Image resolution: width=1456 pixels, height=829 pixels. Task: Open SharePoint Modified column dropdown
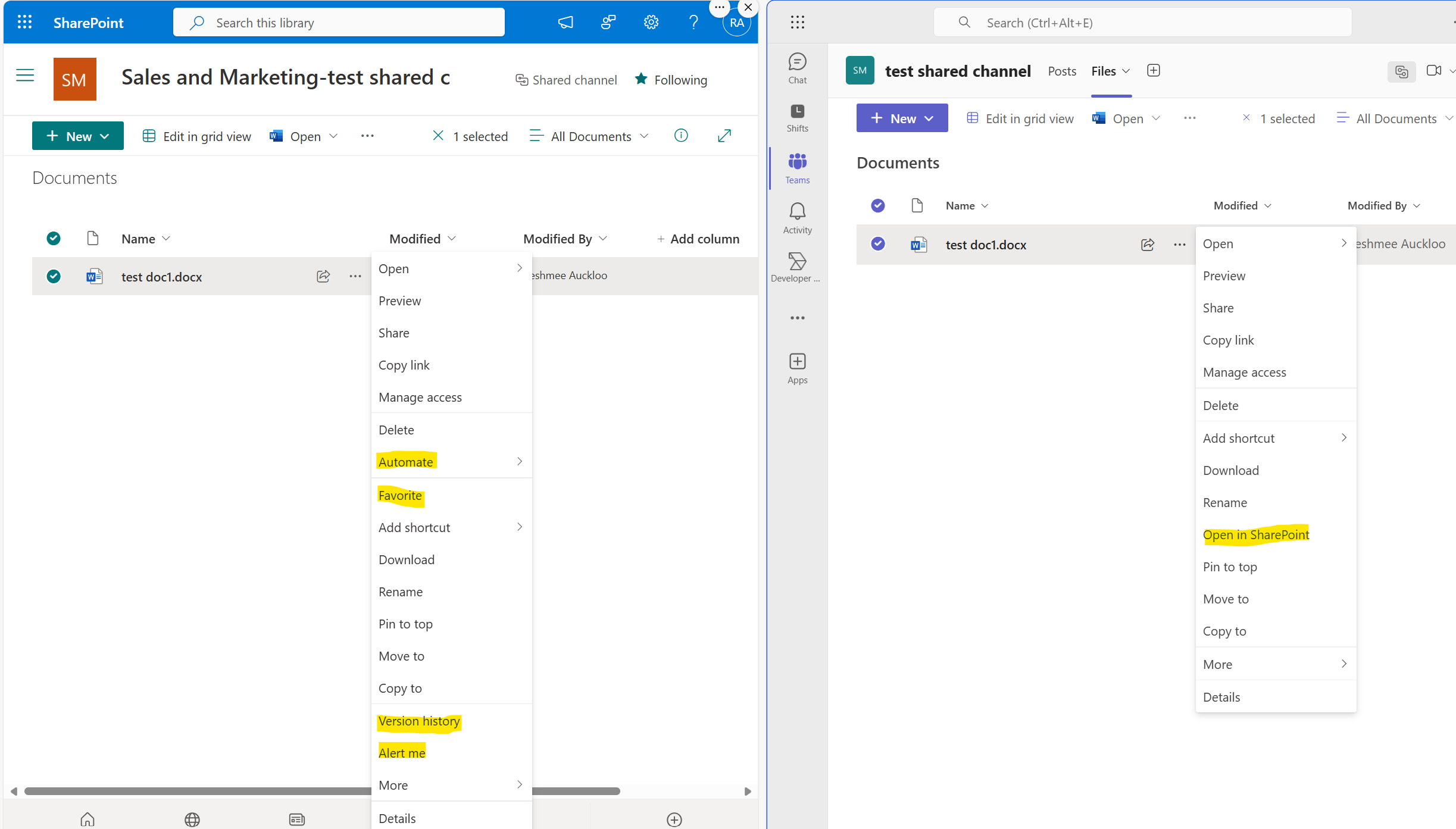pyautogui.click(x=423, y=239)
